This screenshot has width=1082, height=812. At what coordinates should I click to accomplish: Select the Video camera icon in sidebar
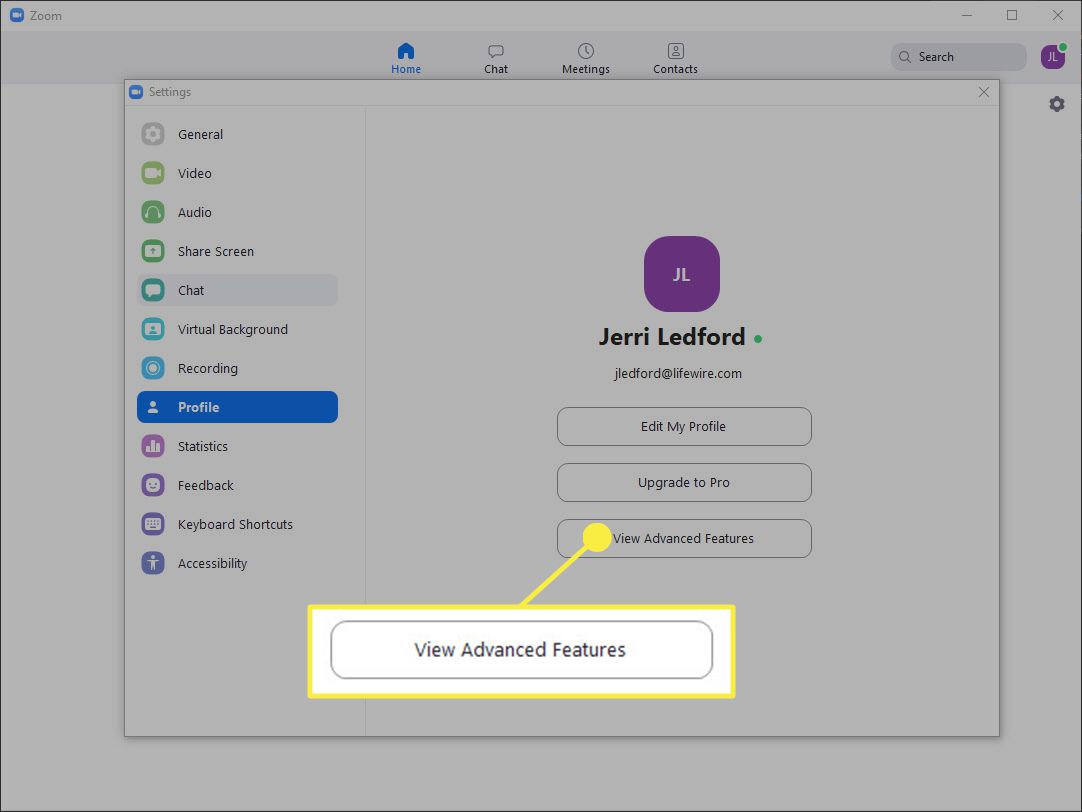[153, 173]
